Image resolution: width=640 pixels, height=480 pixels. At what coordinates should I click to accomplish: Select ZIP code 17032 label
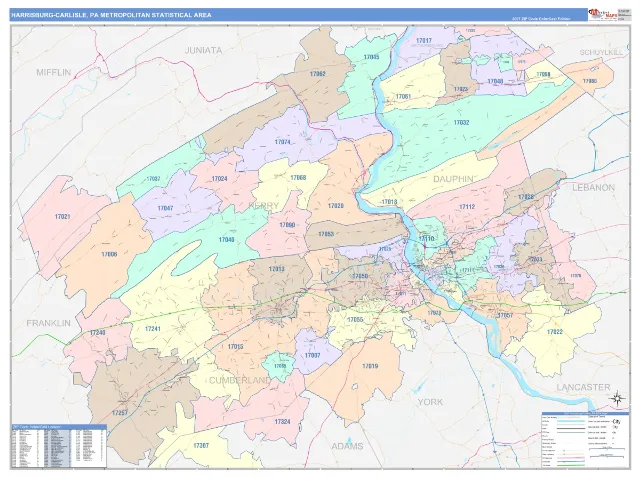tap(461, 122)
